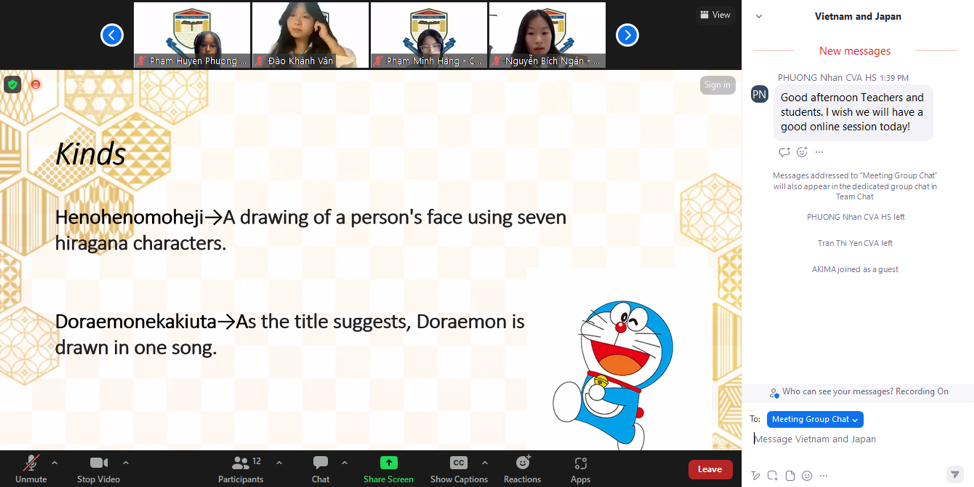Toggle the Chat panel from toolbar
Viewport: 974px width, 487px height.
click(x=321, y=469)
